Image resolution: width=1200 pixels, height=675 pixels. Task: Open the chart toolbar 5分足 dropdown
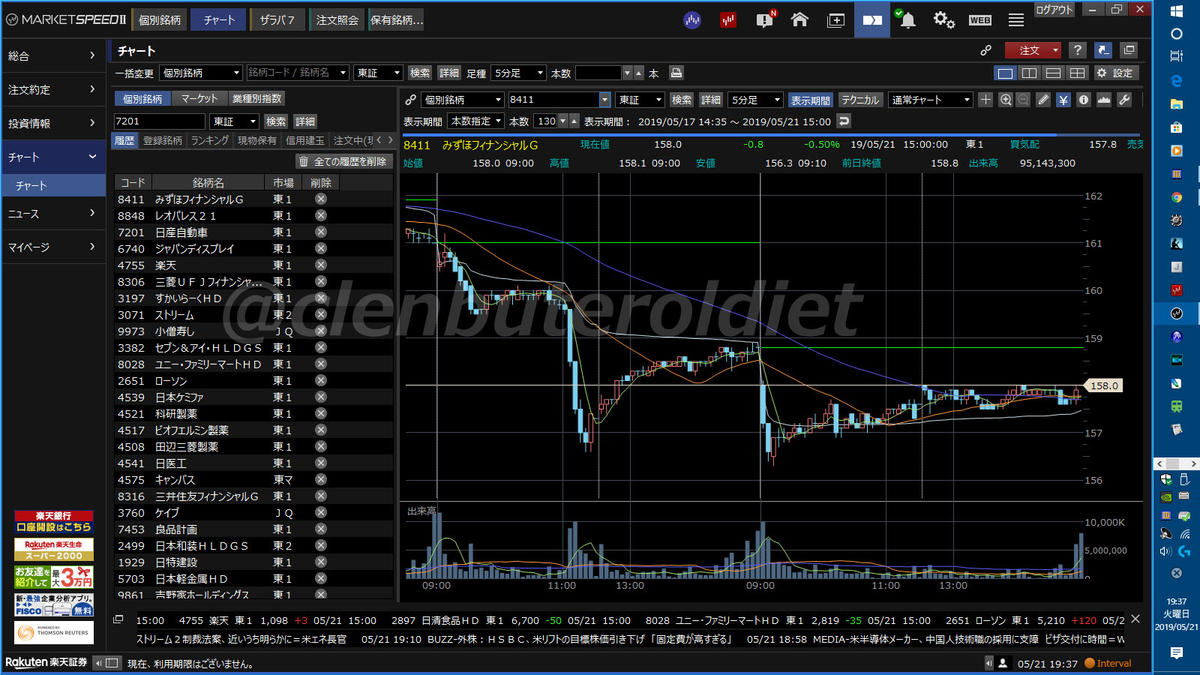tap(755, 100)
